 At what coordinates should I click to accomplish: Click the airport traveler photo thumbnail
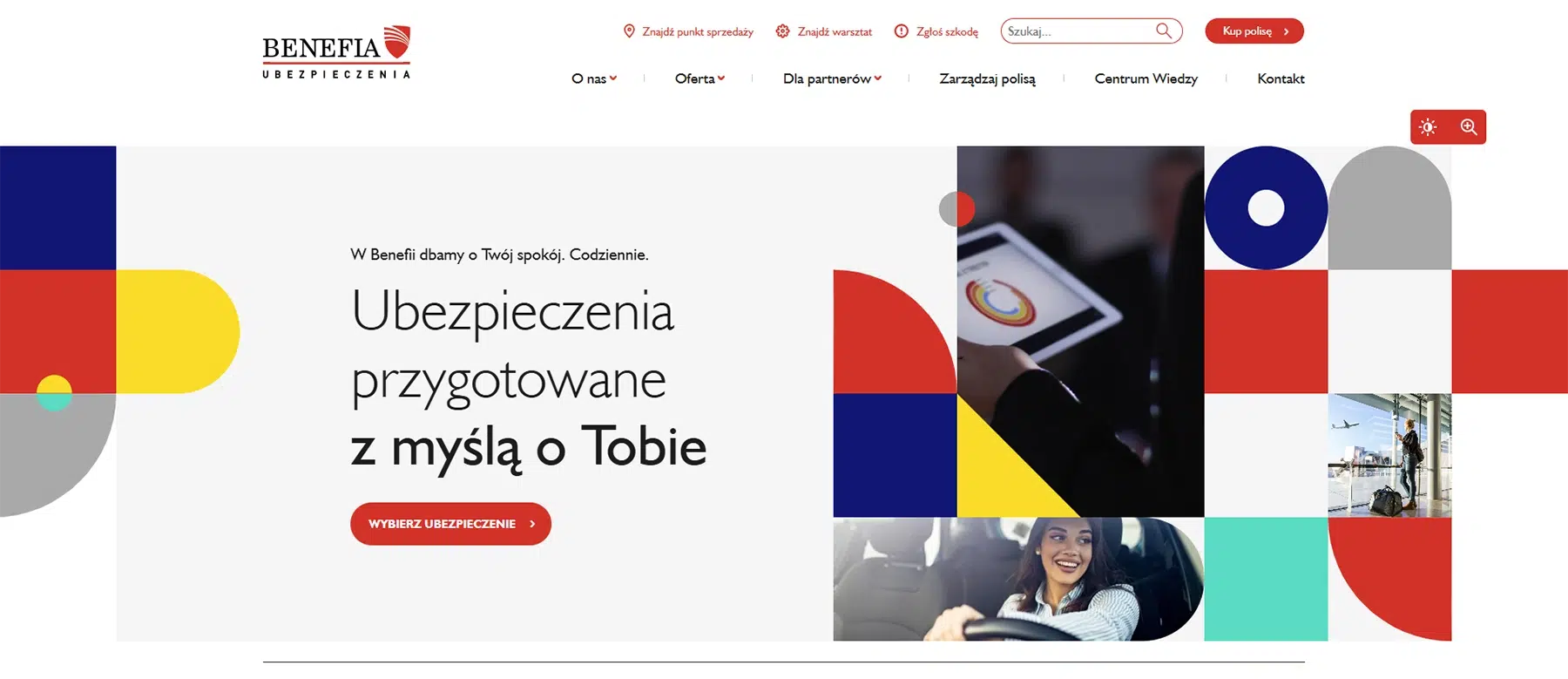point(1389,456)
